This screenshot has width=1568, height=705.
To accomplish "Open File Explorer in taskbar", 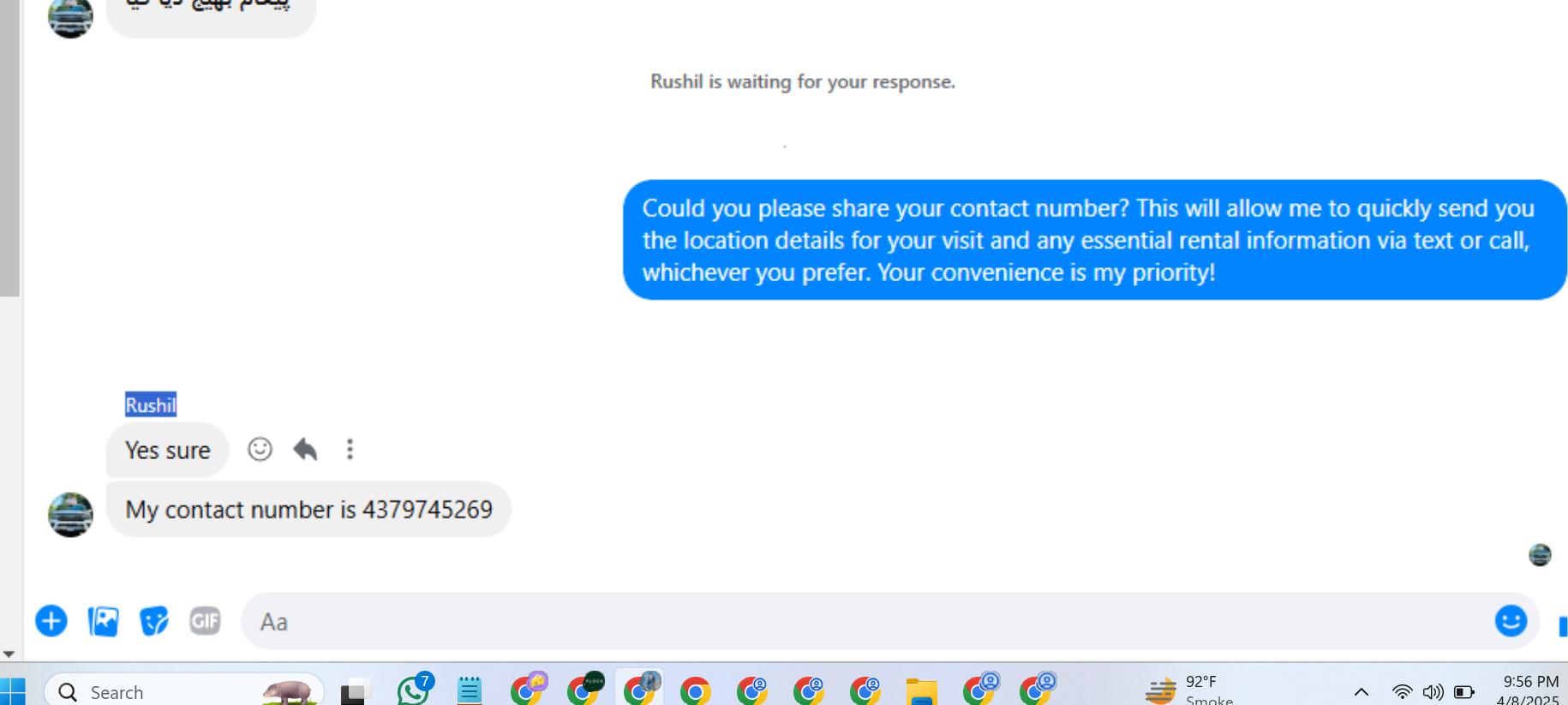I will [x=922, y=691].
